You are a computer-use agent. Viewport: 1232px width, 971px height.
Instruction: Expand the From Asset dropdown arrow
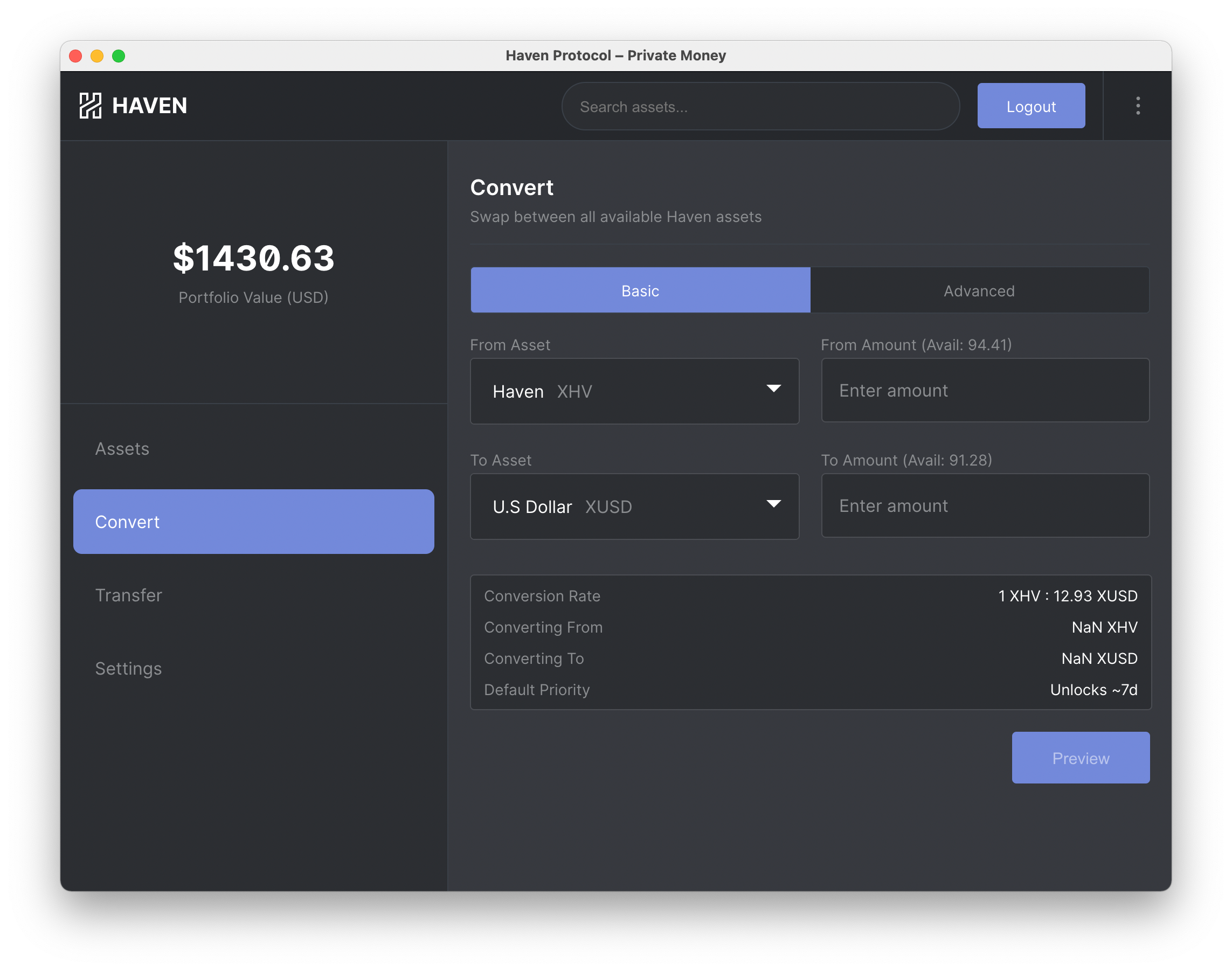point(773,389)
